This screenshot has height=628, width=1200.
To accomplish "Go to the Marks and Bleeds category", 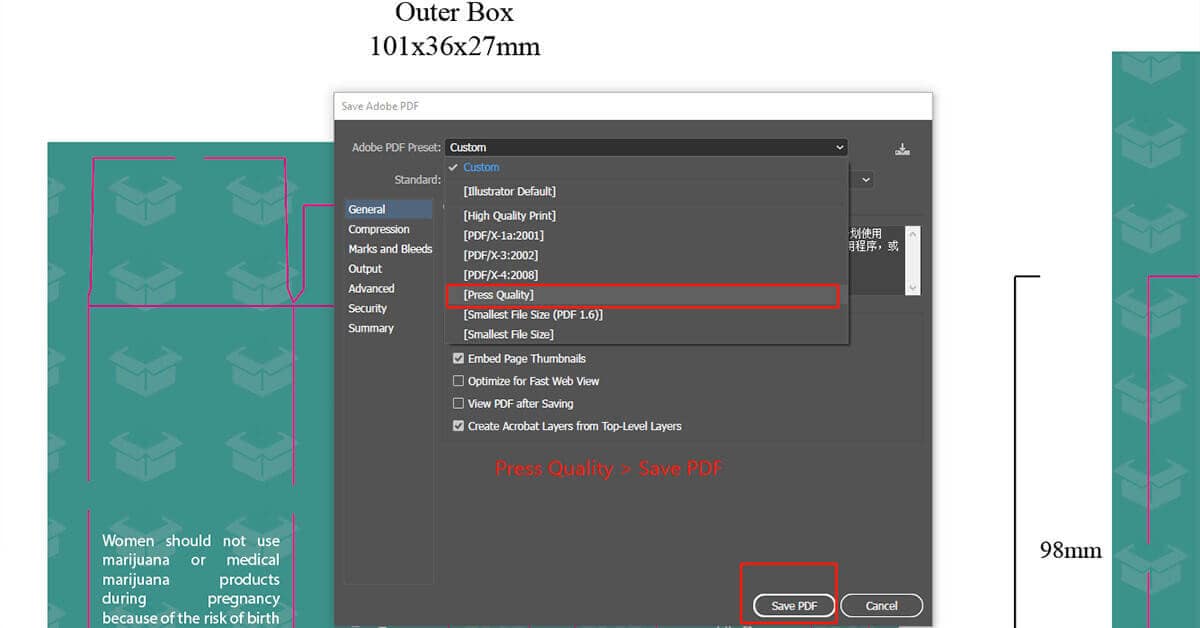I will pos(389,249).
